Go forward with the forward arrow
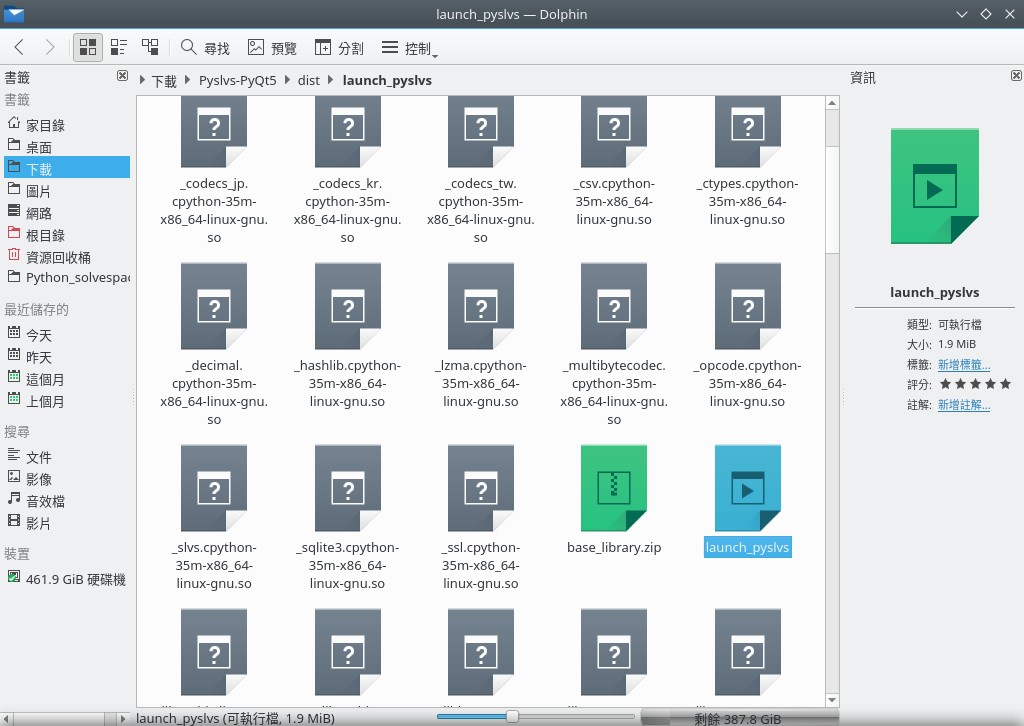The height and width of the screenshot is (726, 1024). (50, 47)
